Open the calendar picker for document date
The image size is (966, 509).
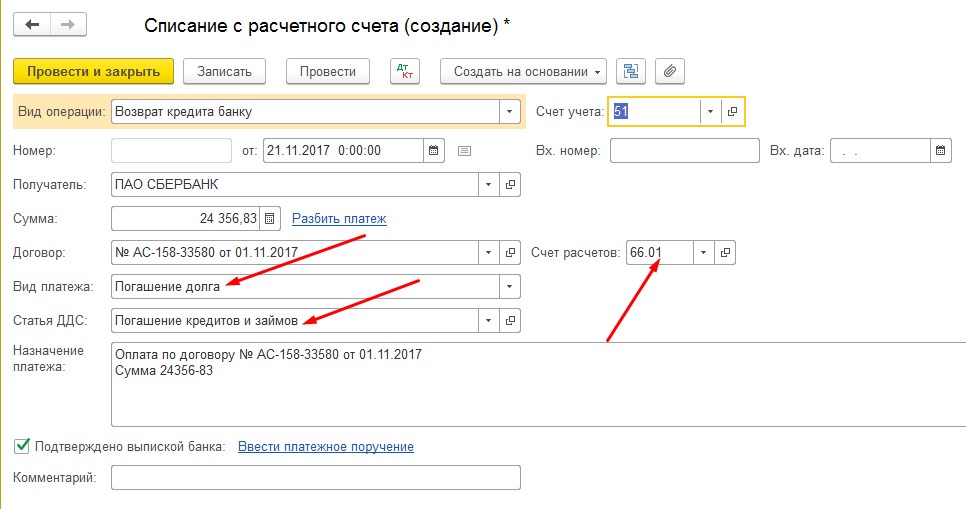tap(434, 151)
